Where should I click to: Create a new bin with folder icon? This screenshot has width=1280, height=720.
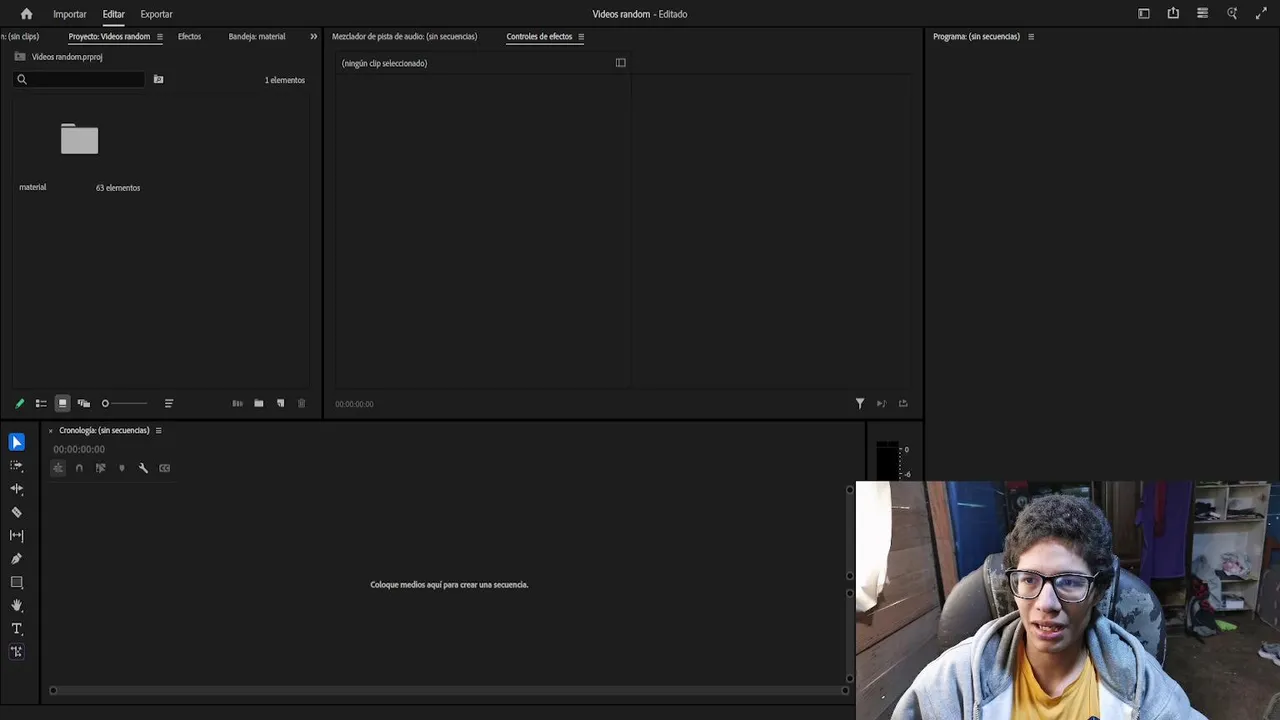pyautogui.click(x=259, y=404)
